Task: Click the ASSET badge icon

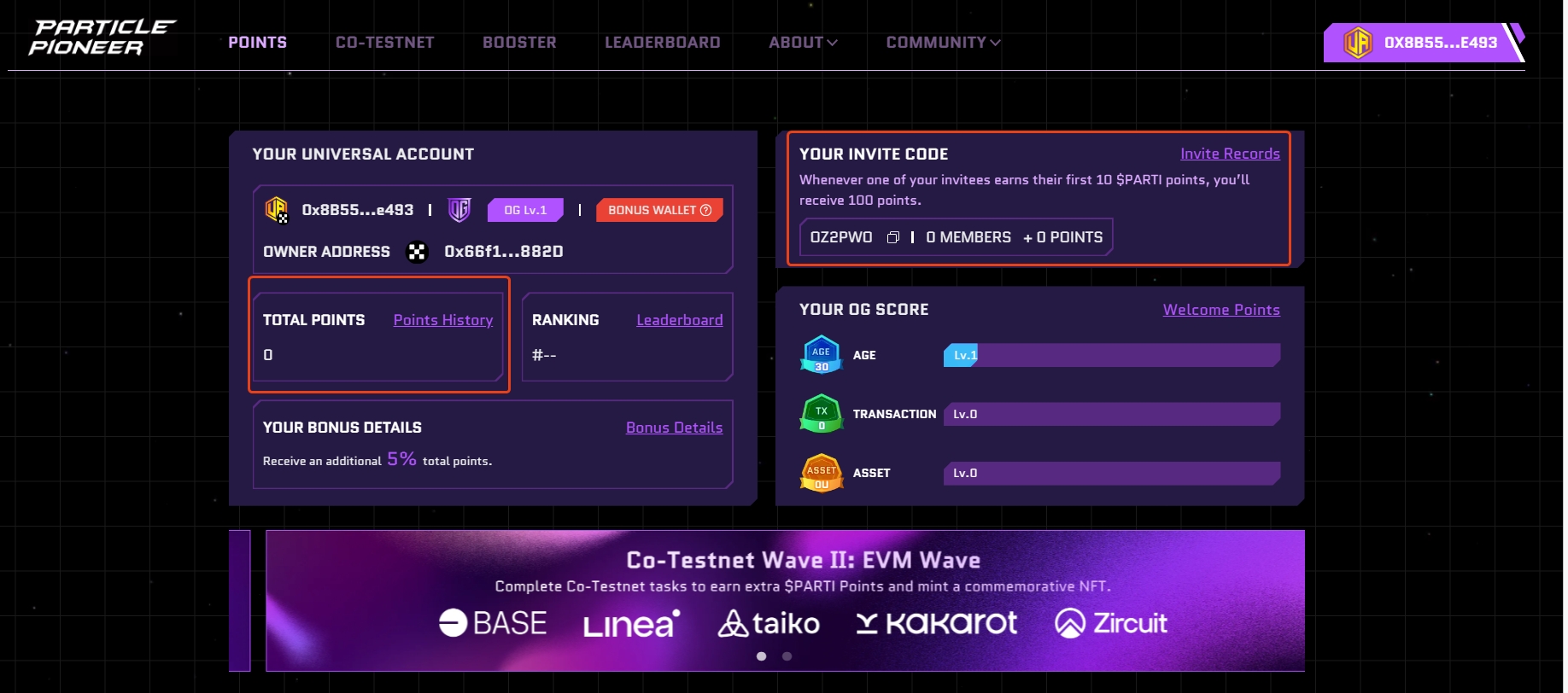Action: [x=821, y=473]
